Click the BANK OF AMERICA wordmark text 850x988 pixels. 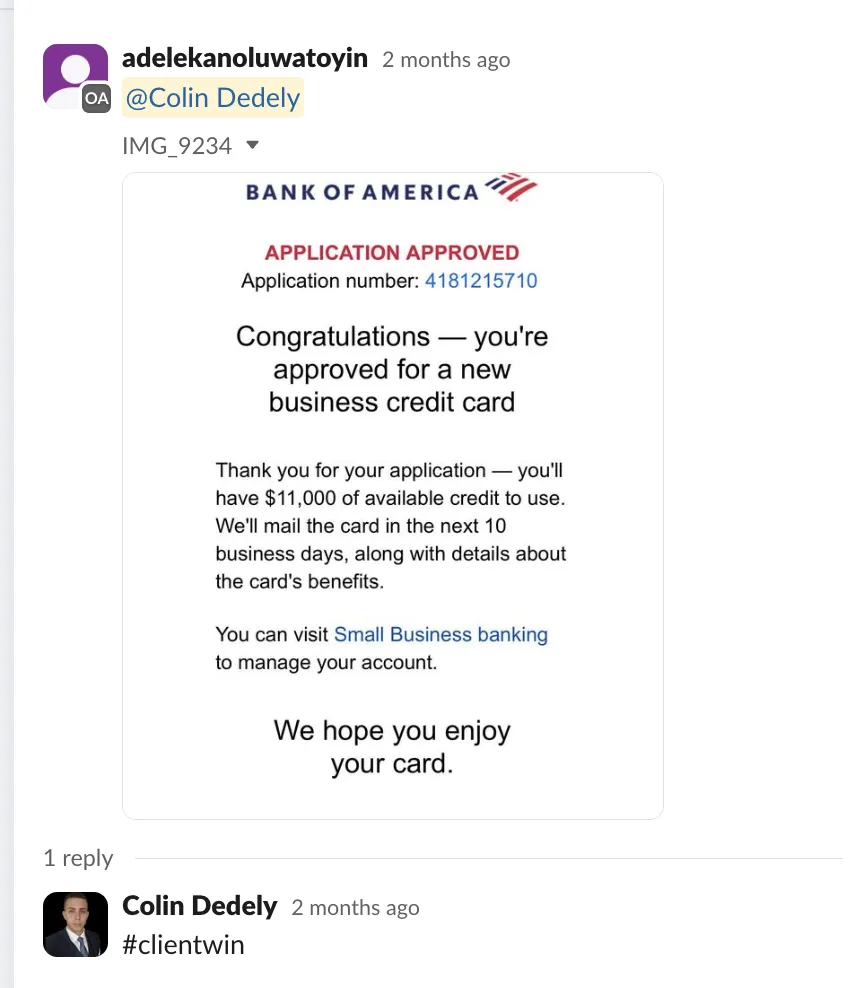click(x=362, y=191)
